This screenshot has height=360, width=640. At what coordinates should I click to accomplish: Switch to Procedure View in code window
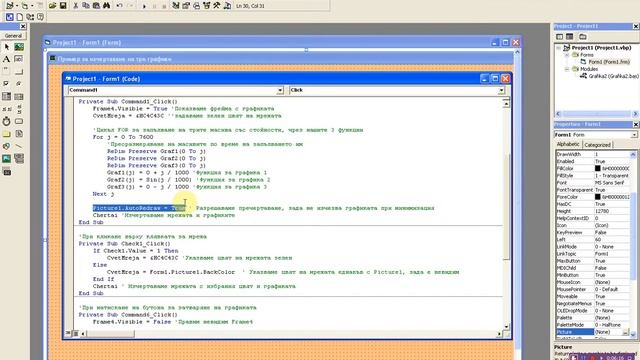pos(69,333)
